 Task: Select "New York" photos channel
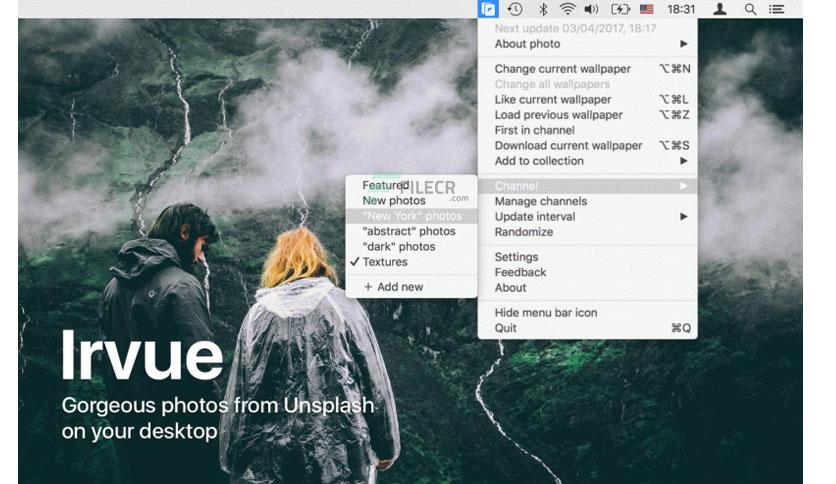(x=411, y=216)
